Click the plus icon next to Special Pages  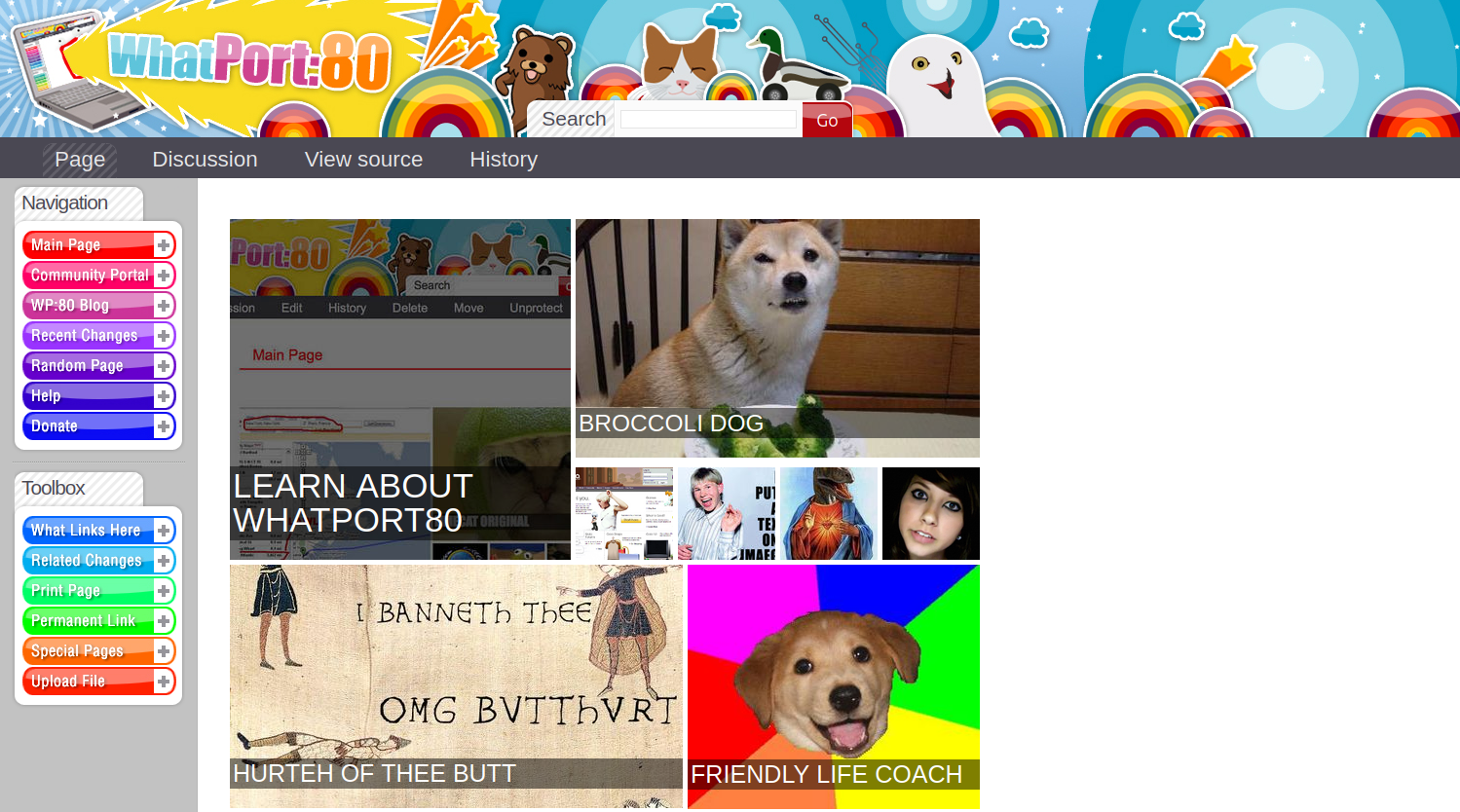pos(164,651)
